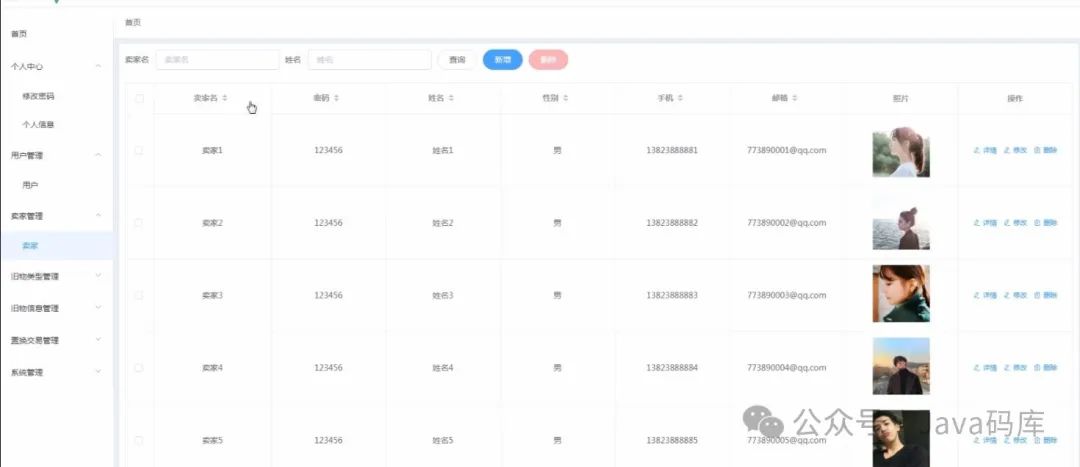Expand the 系统管理 sidebar group

(56, 372)
